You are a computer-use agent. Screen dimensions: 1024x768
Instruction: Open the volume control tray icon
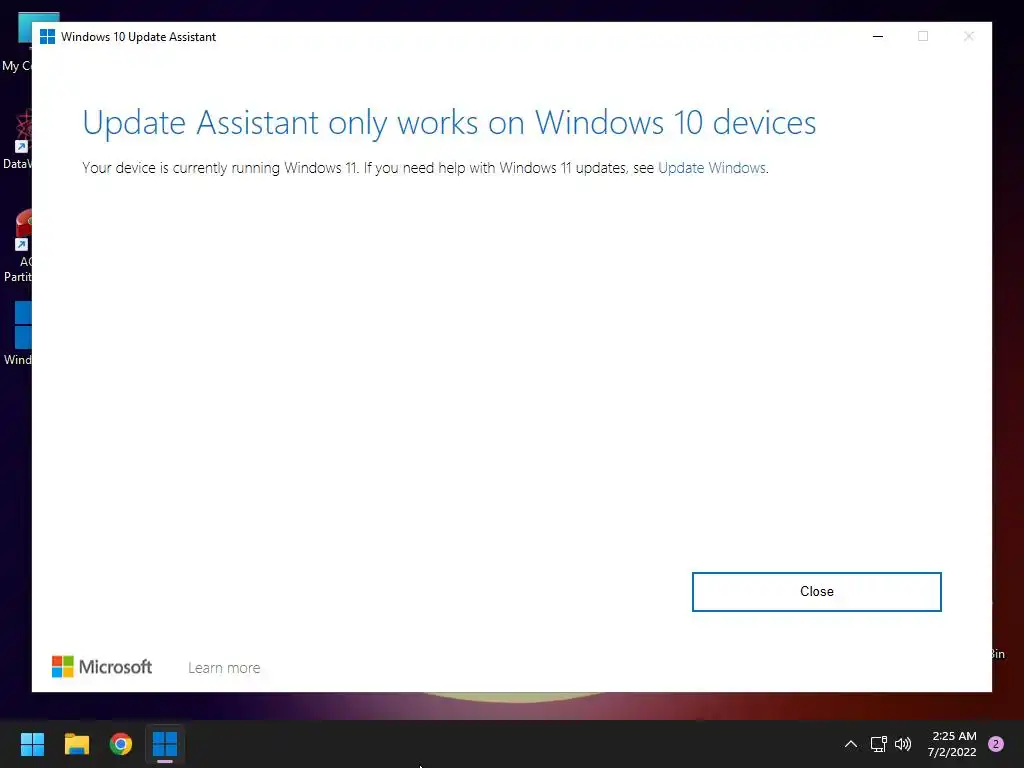pyautogui.click(x=903, y=744)
